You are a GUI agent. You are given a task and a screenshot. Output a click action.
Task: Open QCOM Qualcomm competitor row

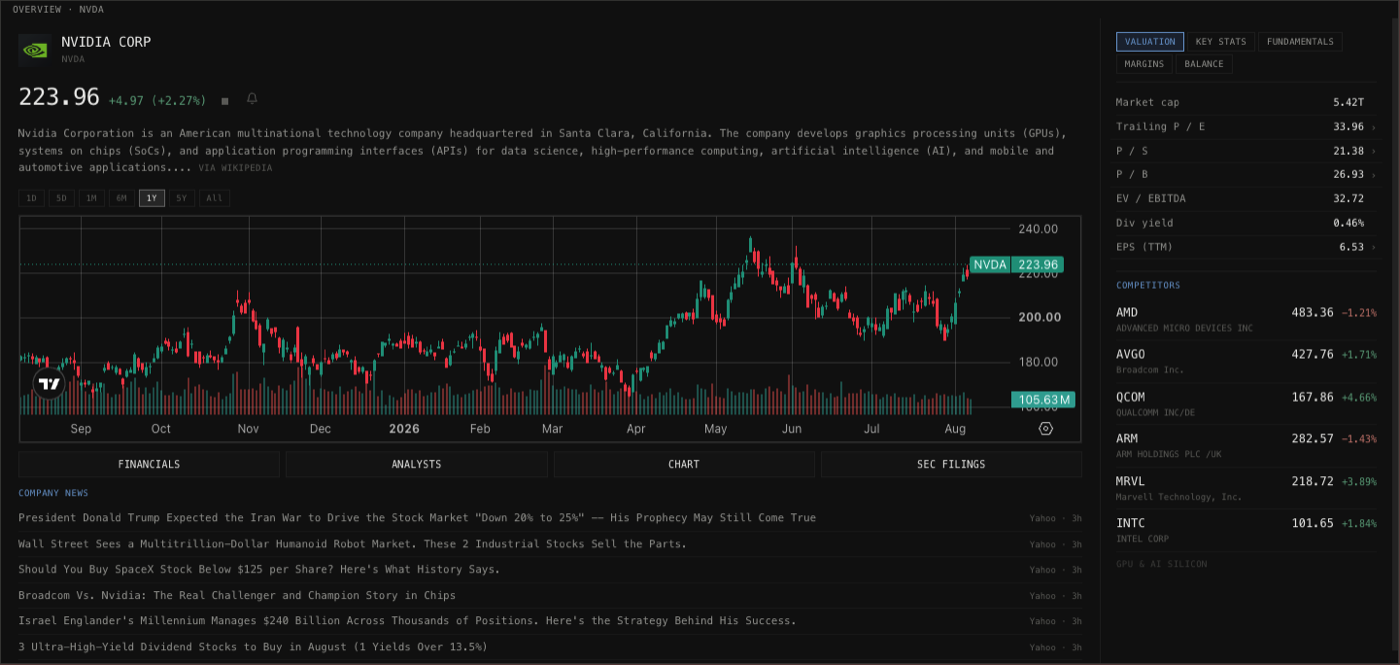tap(1246, 403)
